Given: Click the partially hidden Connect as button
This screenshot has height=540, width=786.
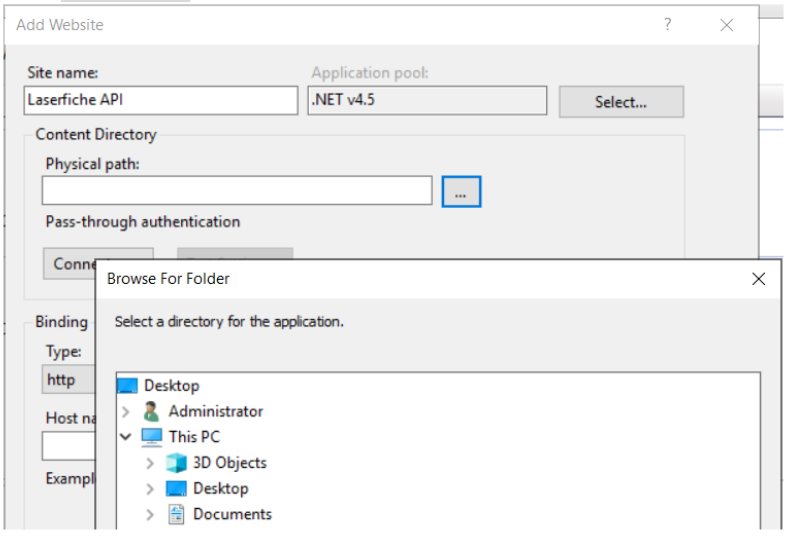Looking at the screenshot, I should tap(69, 263).
